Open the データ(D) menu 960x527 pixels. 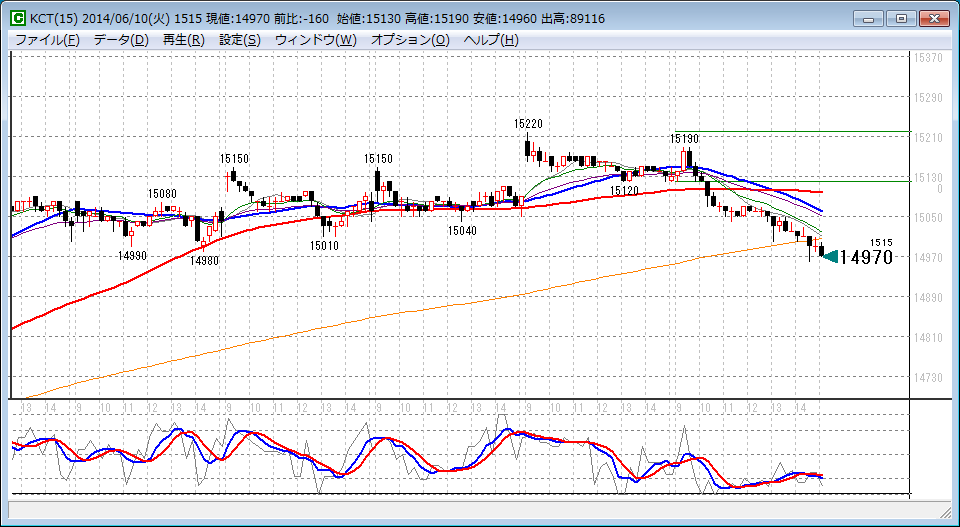pyautogui.click(x=121, y=40)
